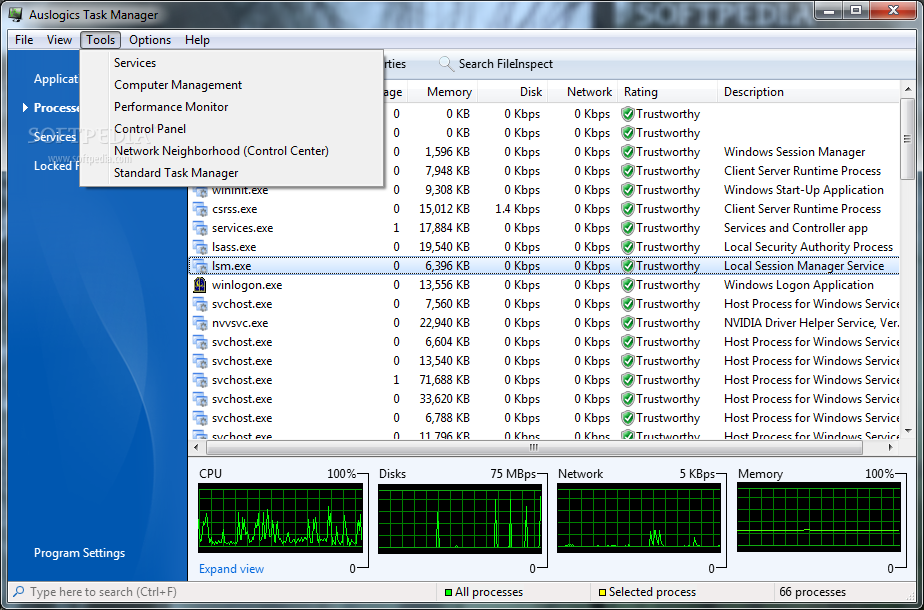
Task: Sort by the Rating column header
Action: (667, 91)
